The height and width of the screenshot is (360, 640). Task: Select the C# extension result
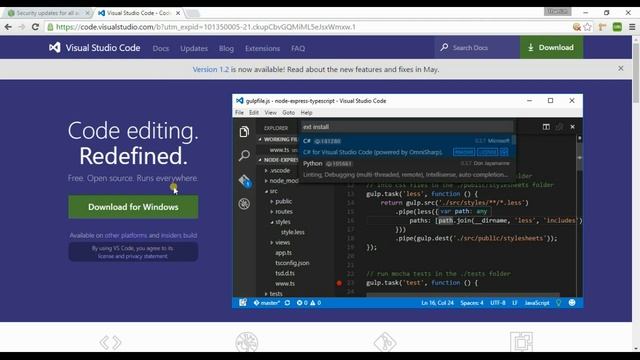[407, 147]
